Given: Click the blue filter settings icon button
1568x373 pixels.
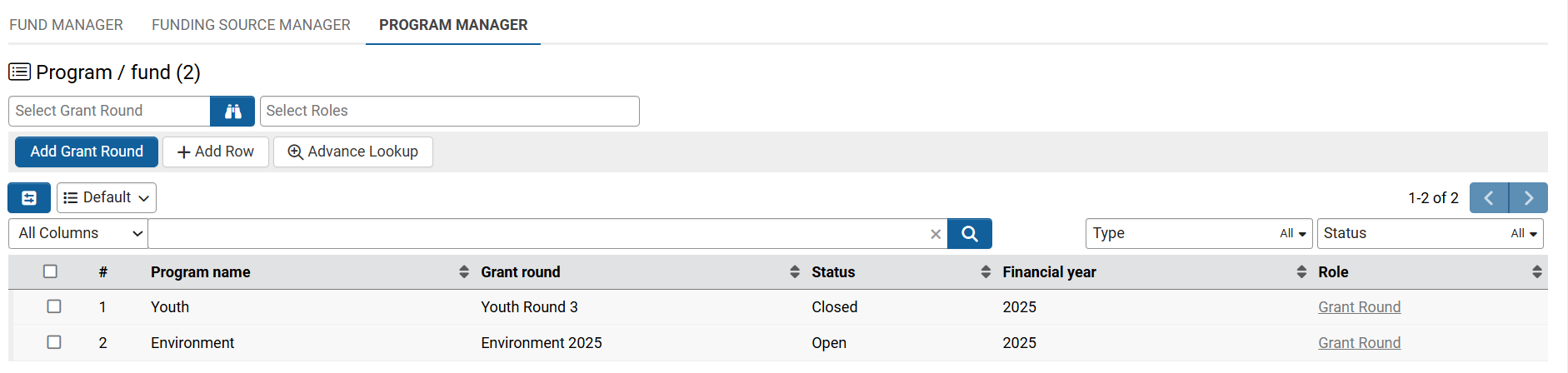Looking at the screenshot, I should pyautogui.click(x=29, y=198).
